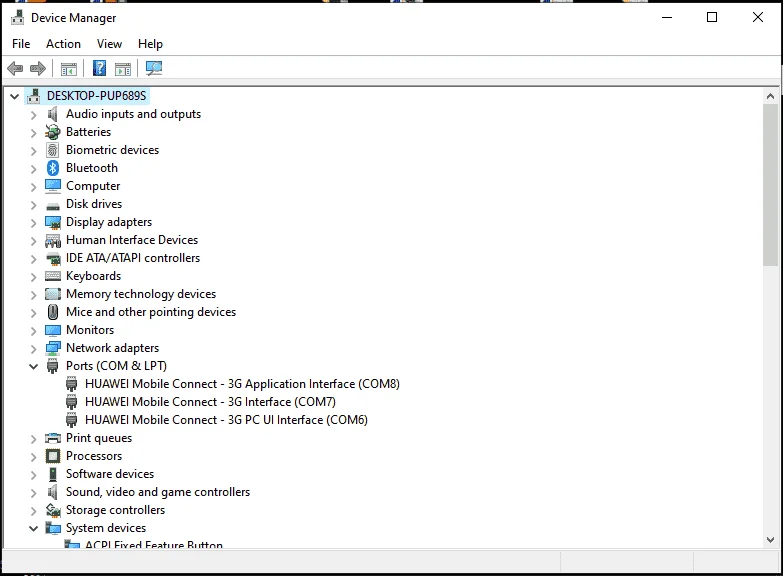Click the Show/Hide Console Tree toolbar icon
783x576 pixels.
click(x=68, y=68)
